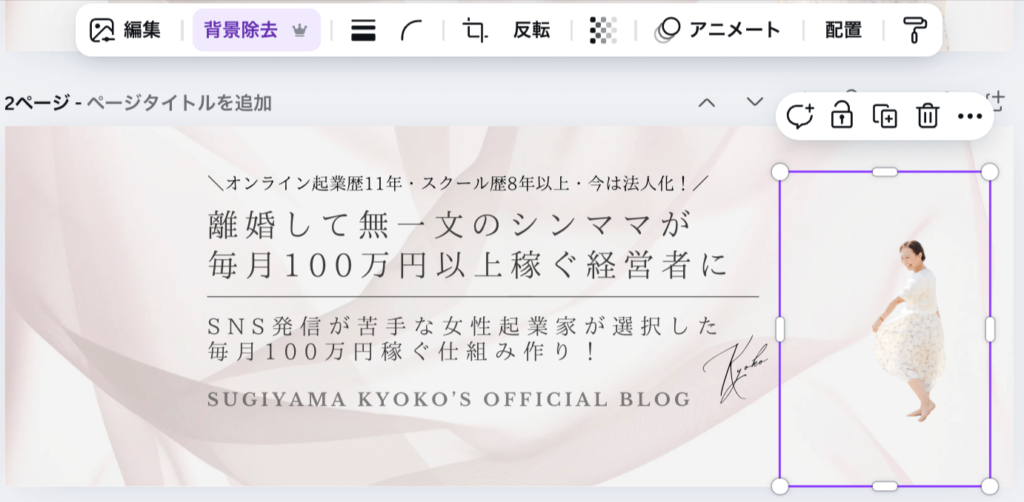Click the image edit icon beside 編集
This screenshot has height=502, width=1024.
coord(102,30)
